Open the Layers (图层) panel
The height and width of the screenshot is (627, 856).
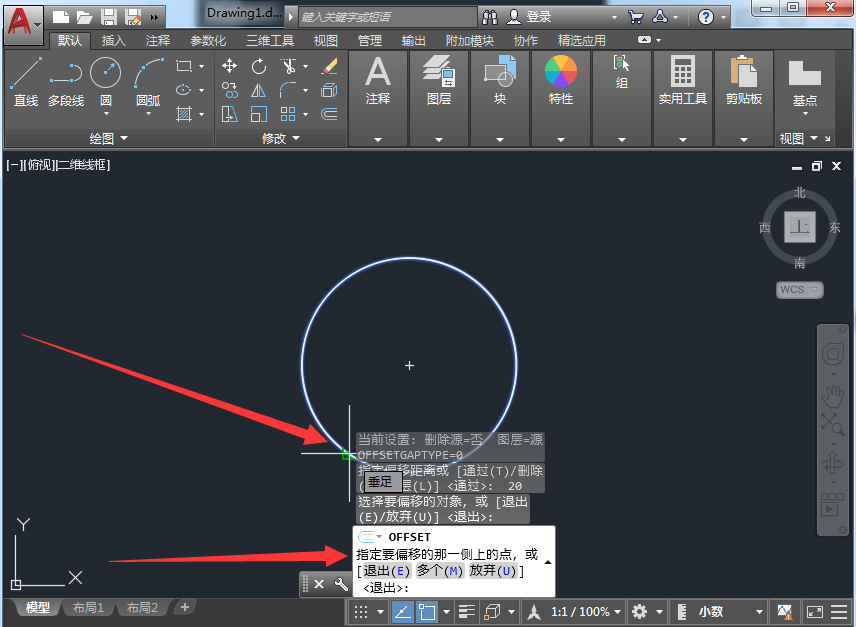coord(439,81)
